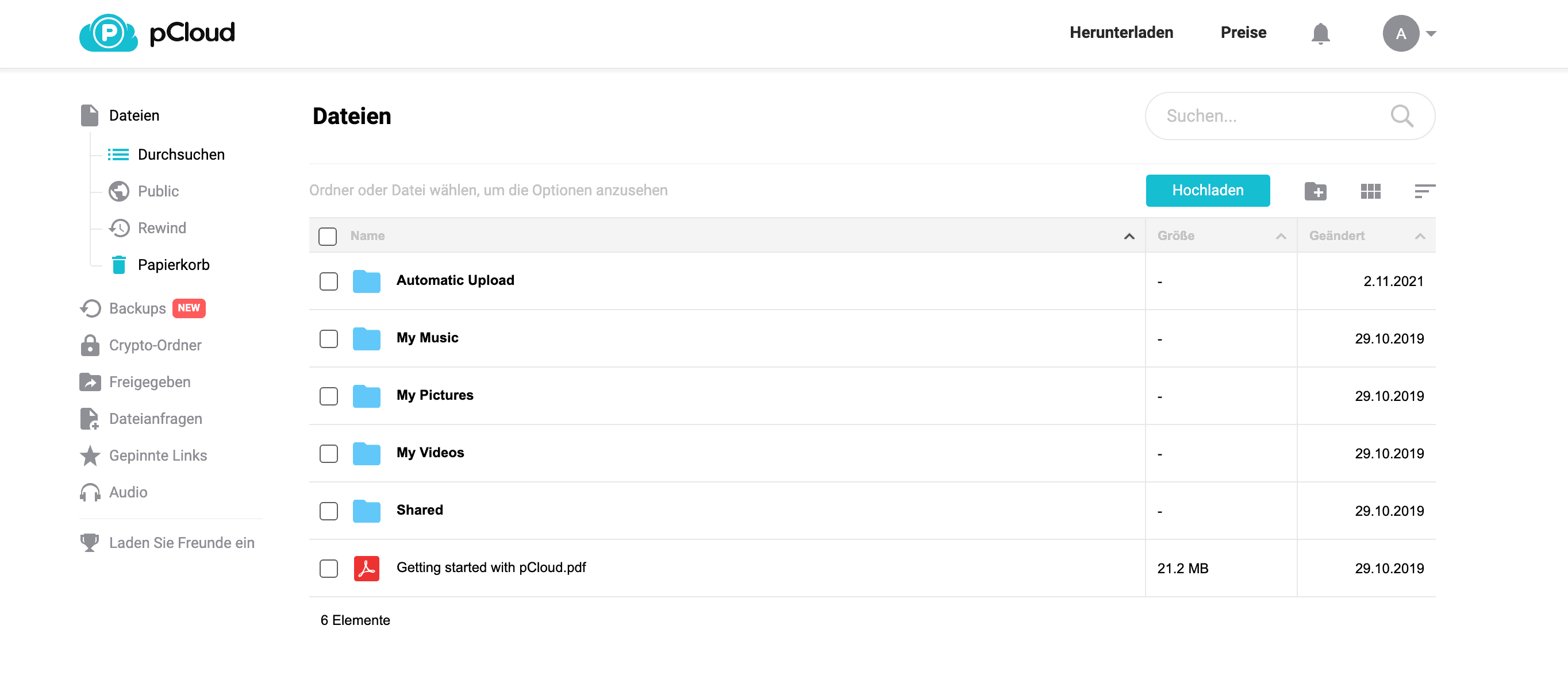Click the My Pictures folder icon
Screen dimensions: 1568x695
367,396
